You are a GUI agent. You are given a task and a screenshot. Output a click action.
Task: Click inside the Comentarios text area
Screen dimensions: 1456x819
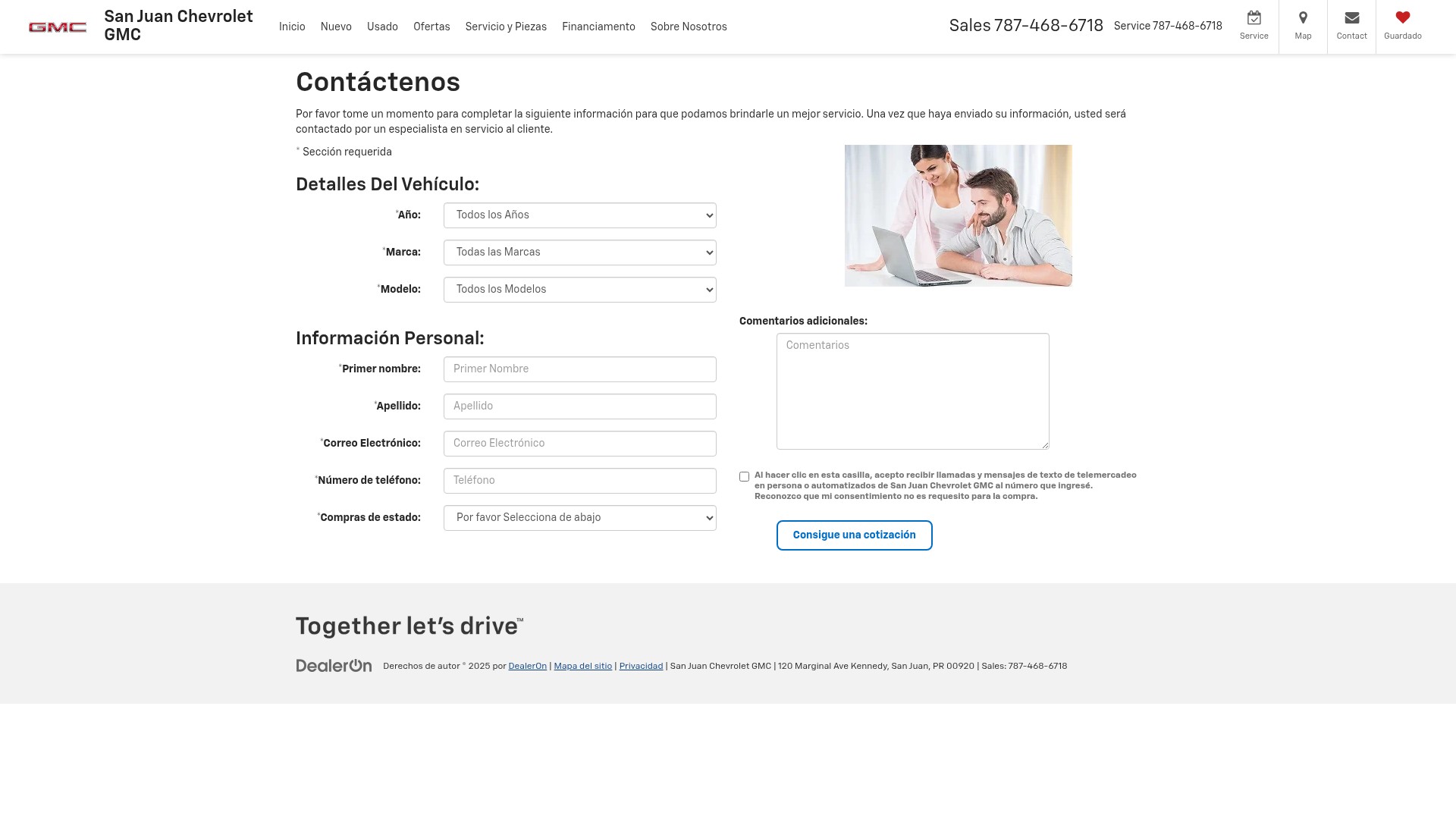click(x=913, y=391)
